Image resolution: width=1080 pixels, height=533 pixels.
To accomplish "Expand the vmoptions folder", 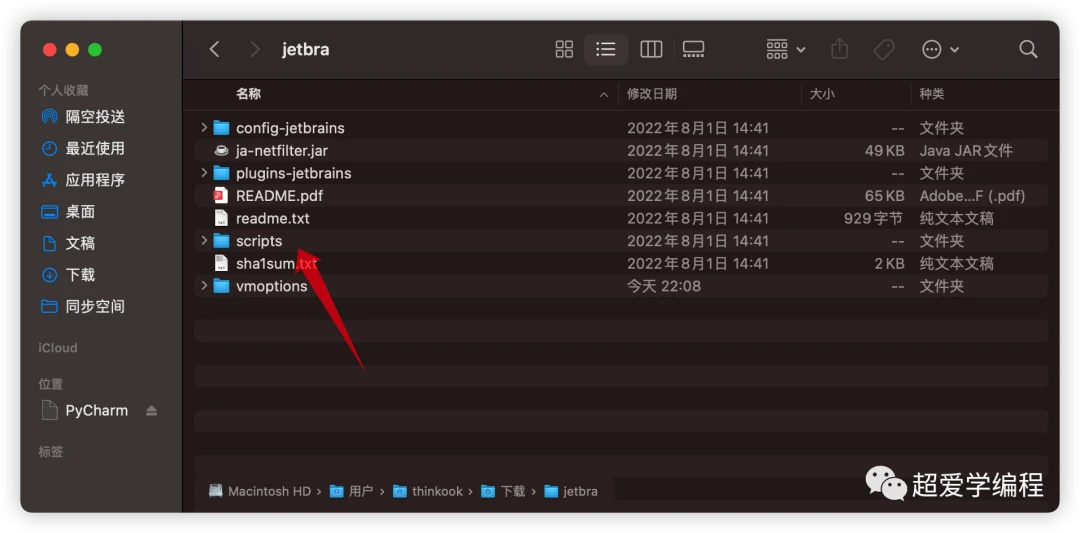I will tap(204, 285).
